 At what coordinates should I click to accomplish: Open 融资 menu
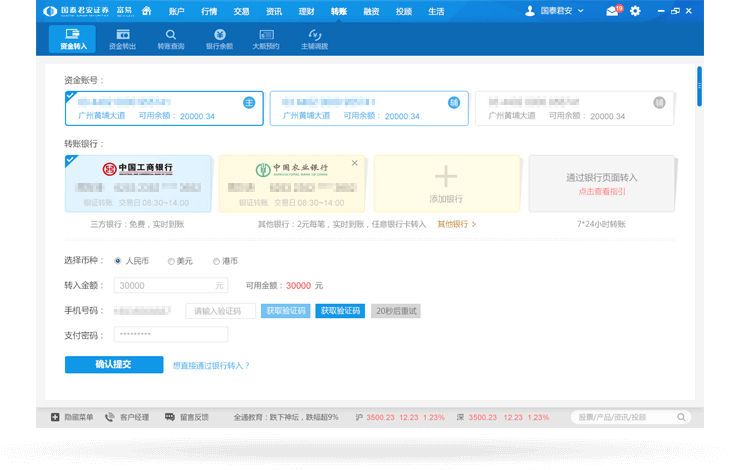[371, 11]
